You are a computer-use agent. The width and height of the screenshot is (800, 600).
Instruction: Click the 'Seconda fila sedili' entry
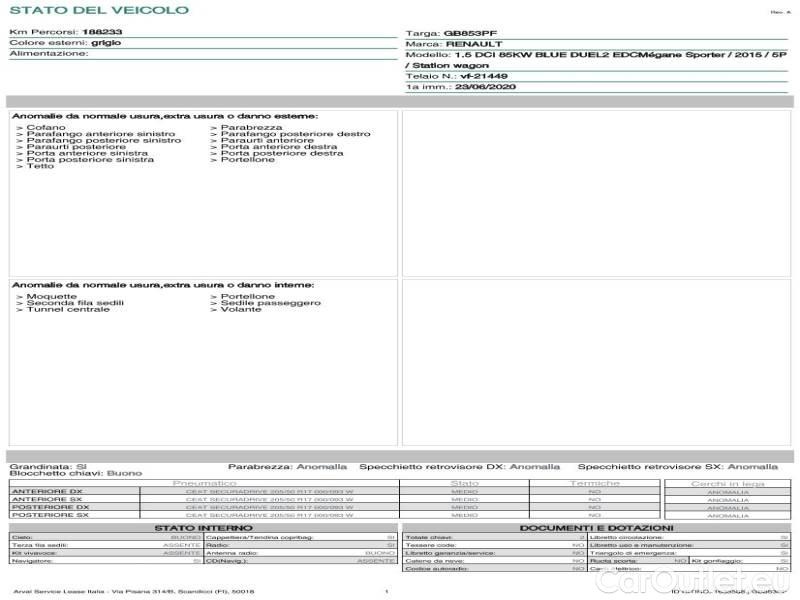point(75,303)
